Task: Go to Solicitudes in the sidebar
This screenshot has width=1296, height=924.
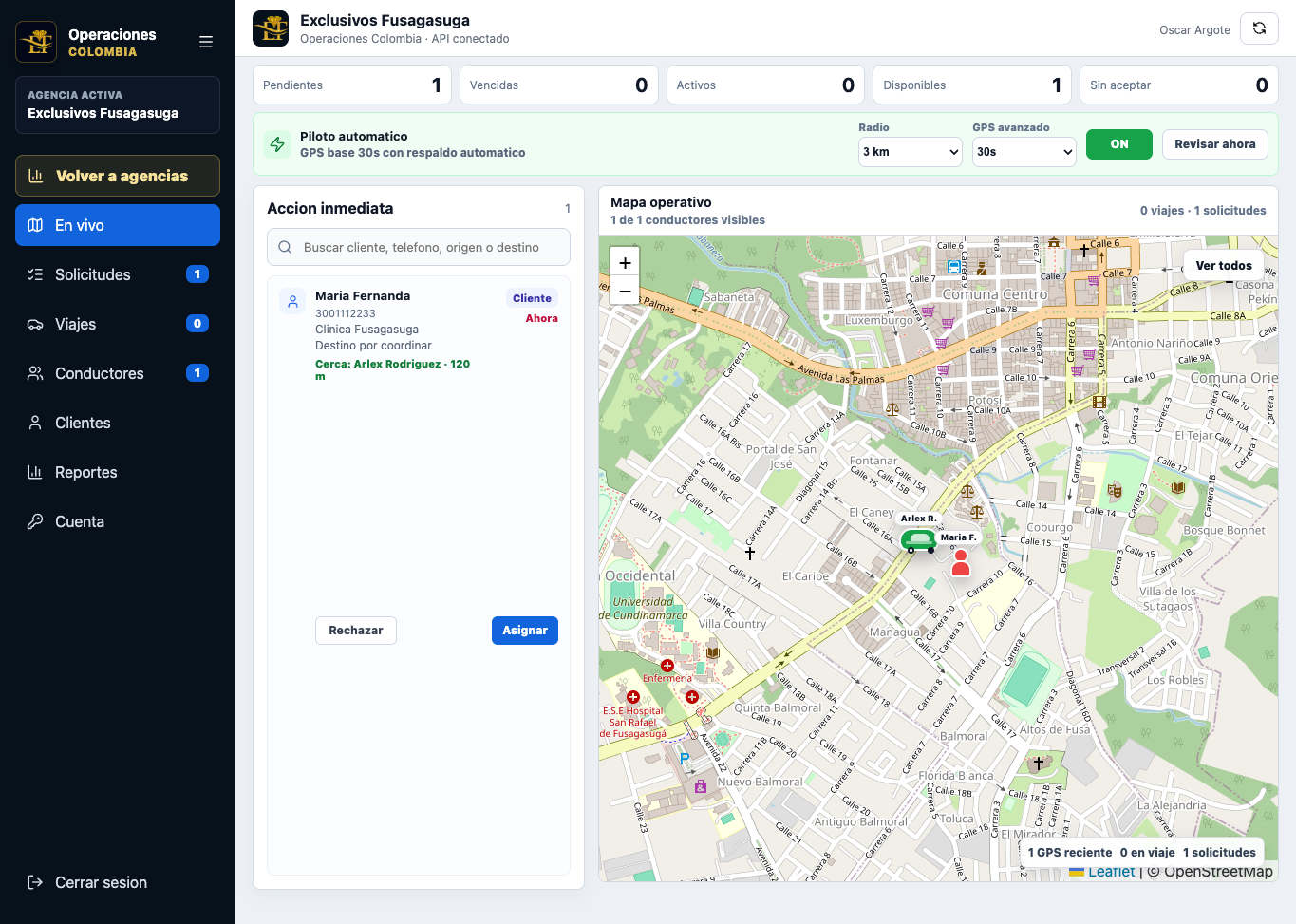Action: point(118,274)
